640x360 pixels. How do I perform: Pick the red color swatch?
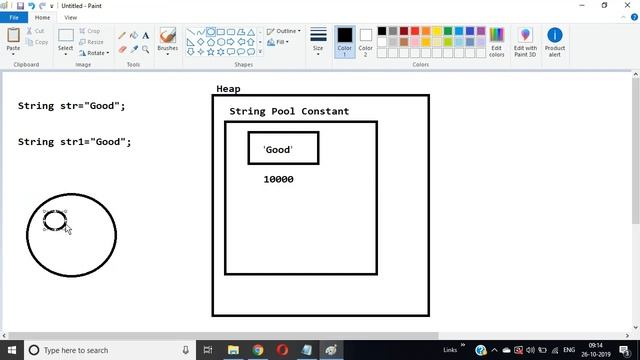(x=415, y=31)
